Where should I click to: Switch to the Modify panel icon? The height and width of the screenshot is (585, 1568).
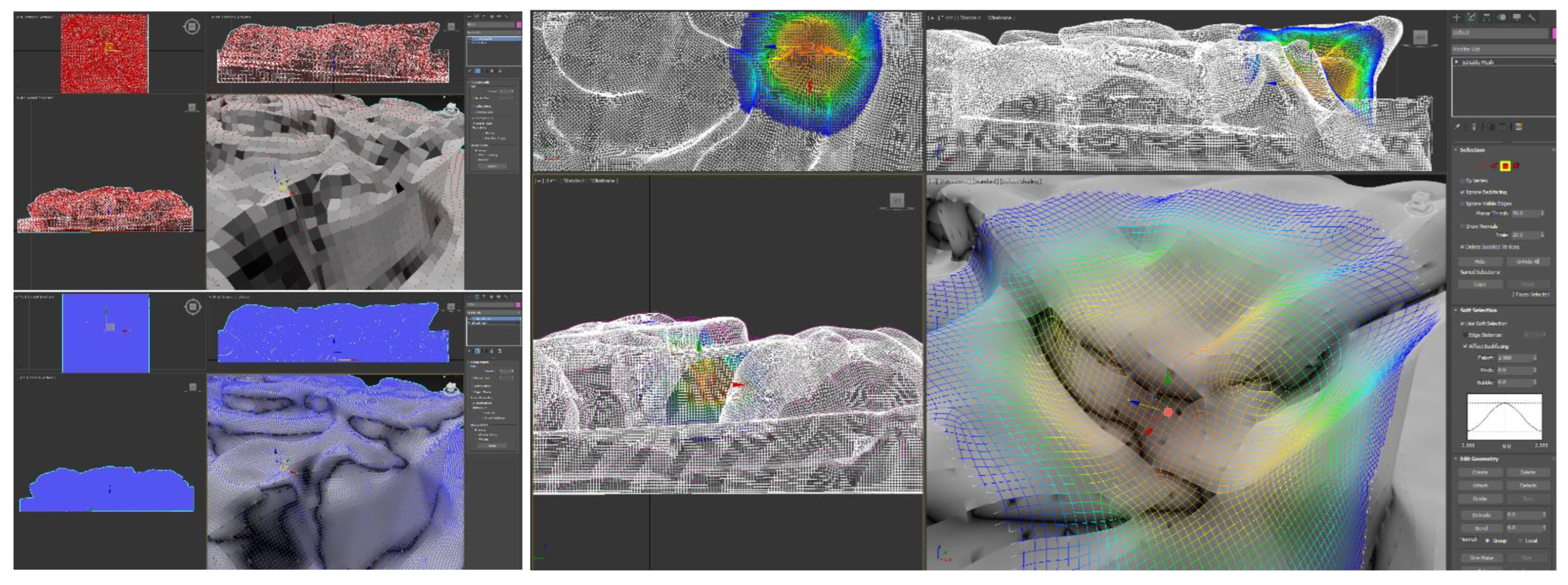click(x=1471, y=17)
